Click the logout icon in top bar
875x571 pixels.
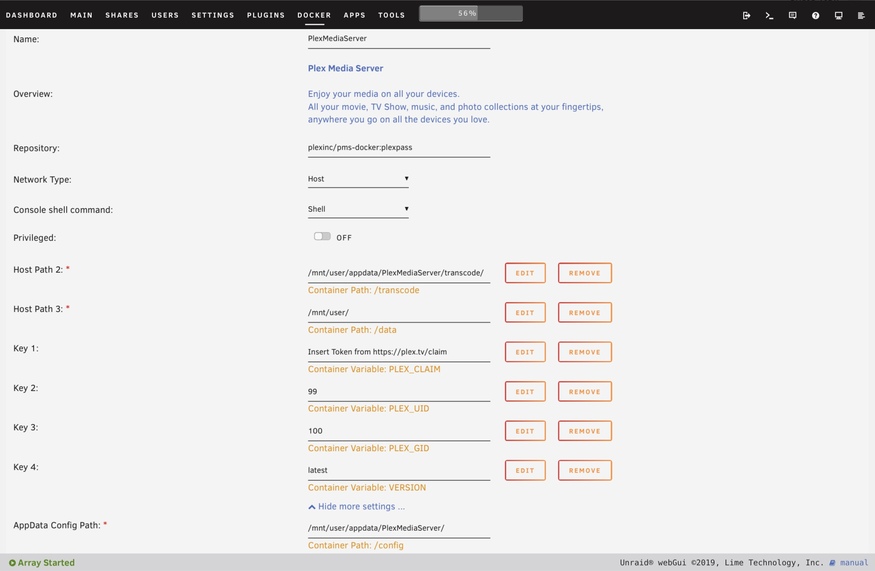pos(746,15)
